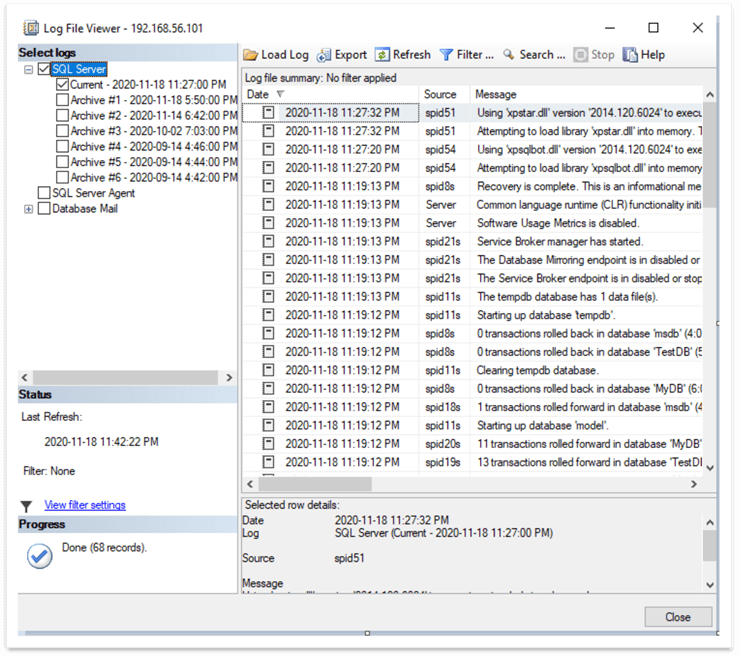
Task: Uncheck the Current 2020-11-18 11:27:00 PM log
Action: coord(62,84)
